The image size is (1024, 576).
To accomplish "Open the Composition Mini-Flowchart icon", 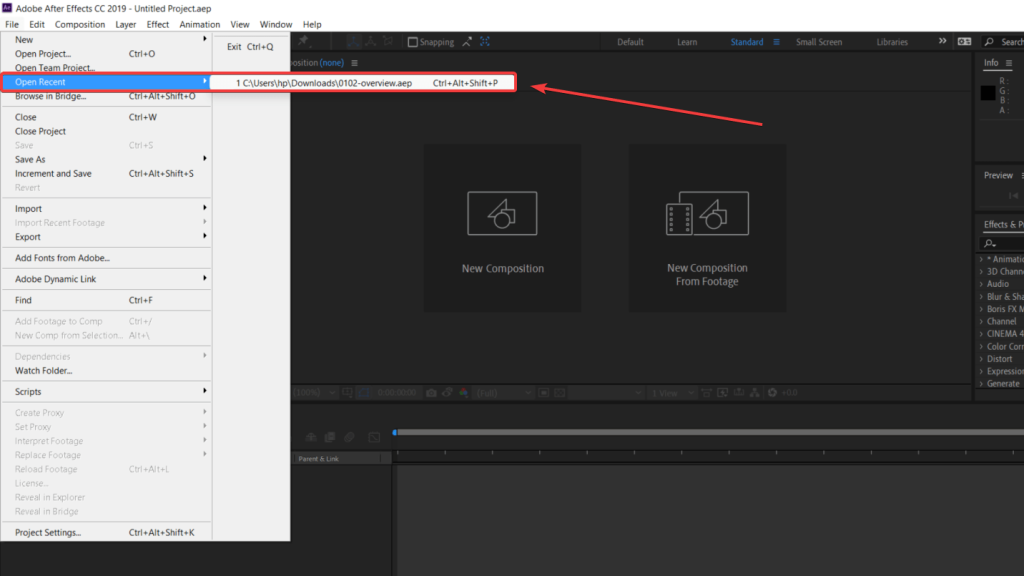I will tap(756, 392).
